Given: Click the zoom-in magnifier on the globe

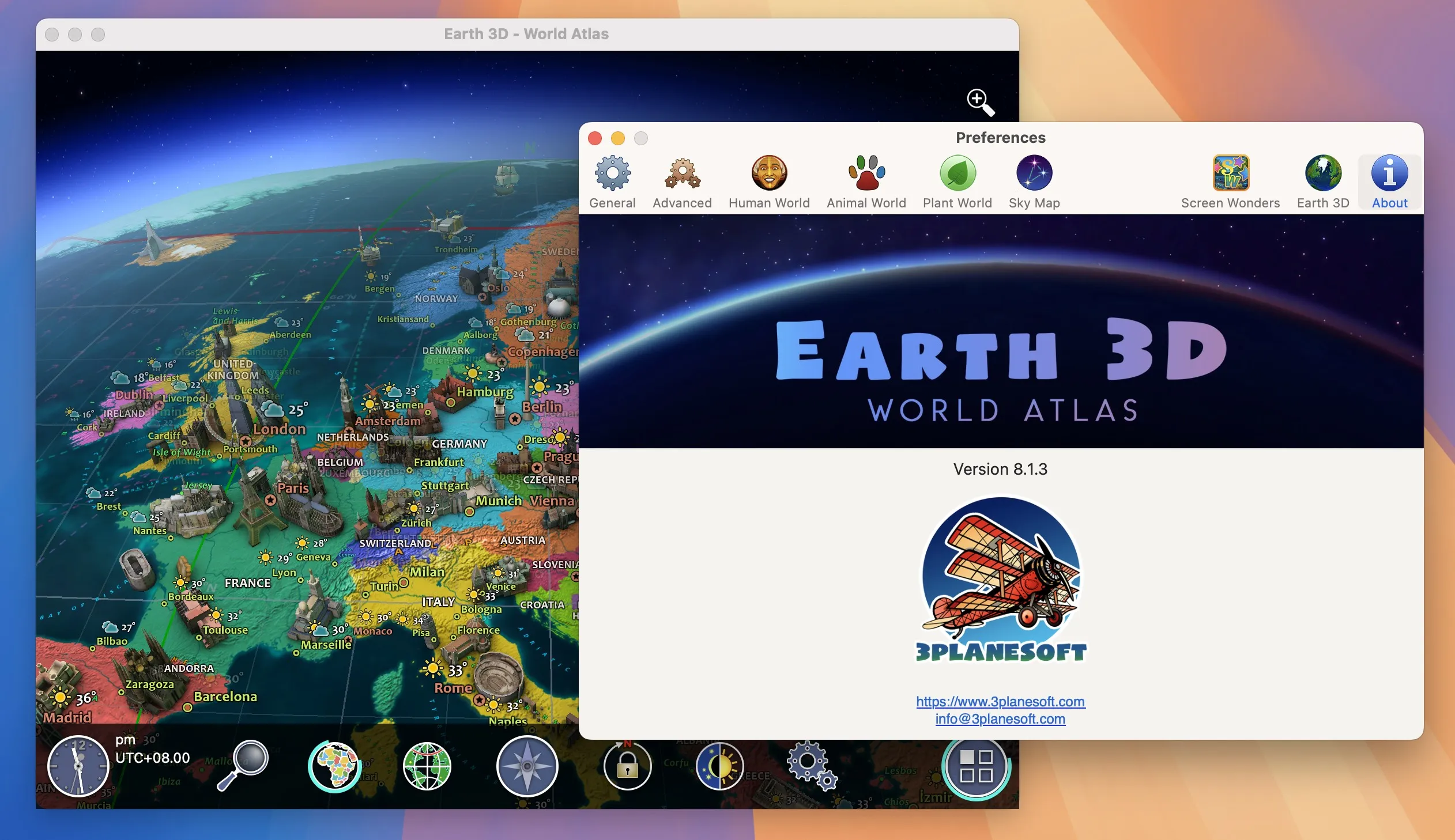Looking at the screenshot, I should pos(980,102).
